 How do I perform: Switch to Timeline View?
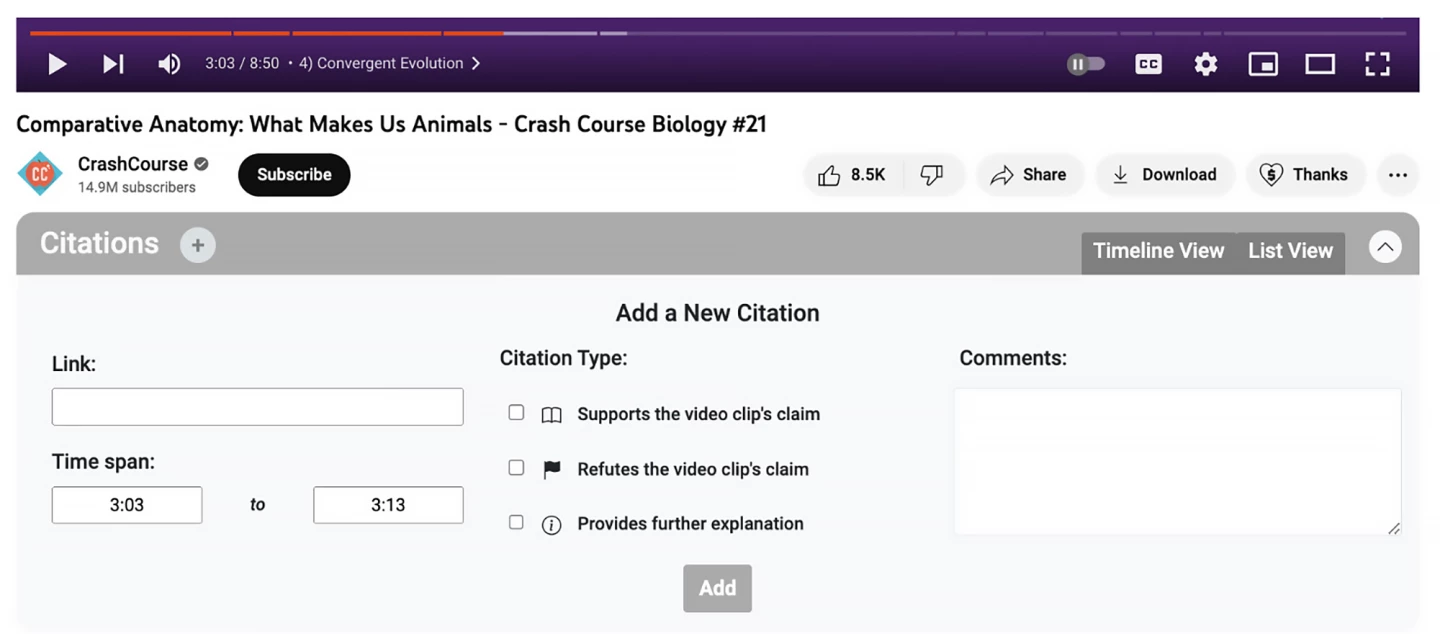pyautogui.click(x=1158, y=251)
